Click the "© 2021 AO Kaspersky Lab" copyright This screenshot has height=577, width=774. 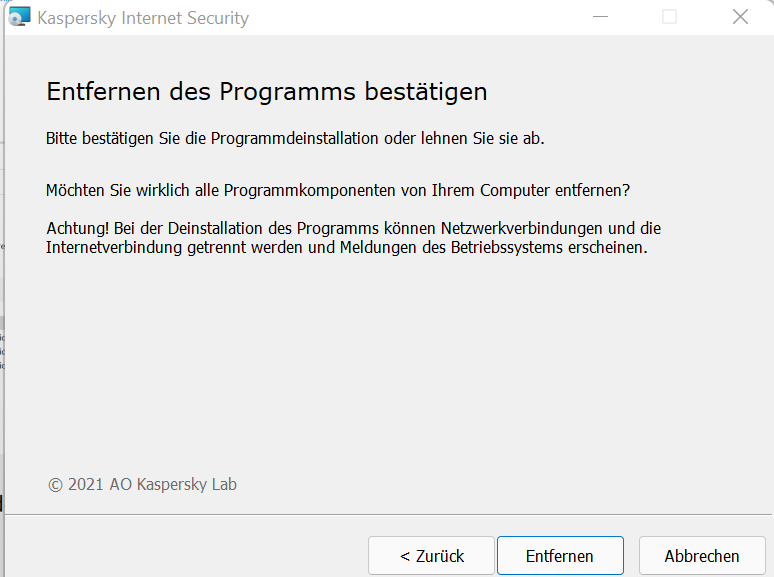142,485
